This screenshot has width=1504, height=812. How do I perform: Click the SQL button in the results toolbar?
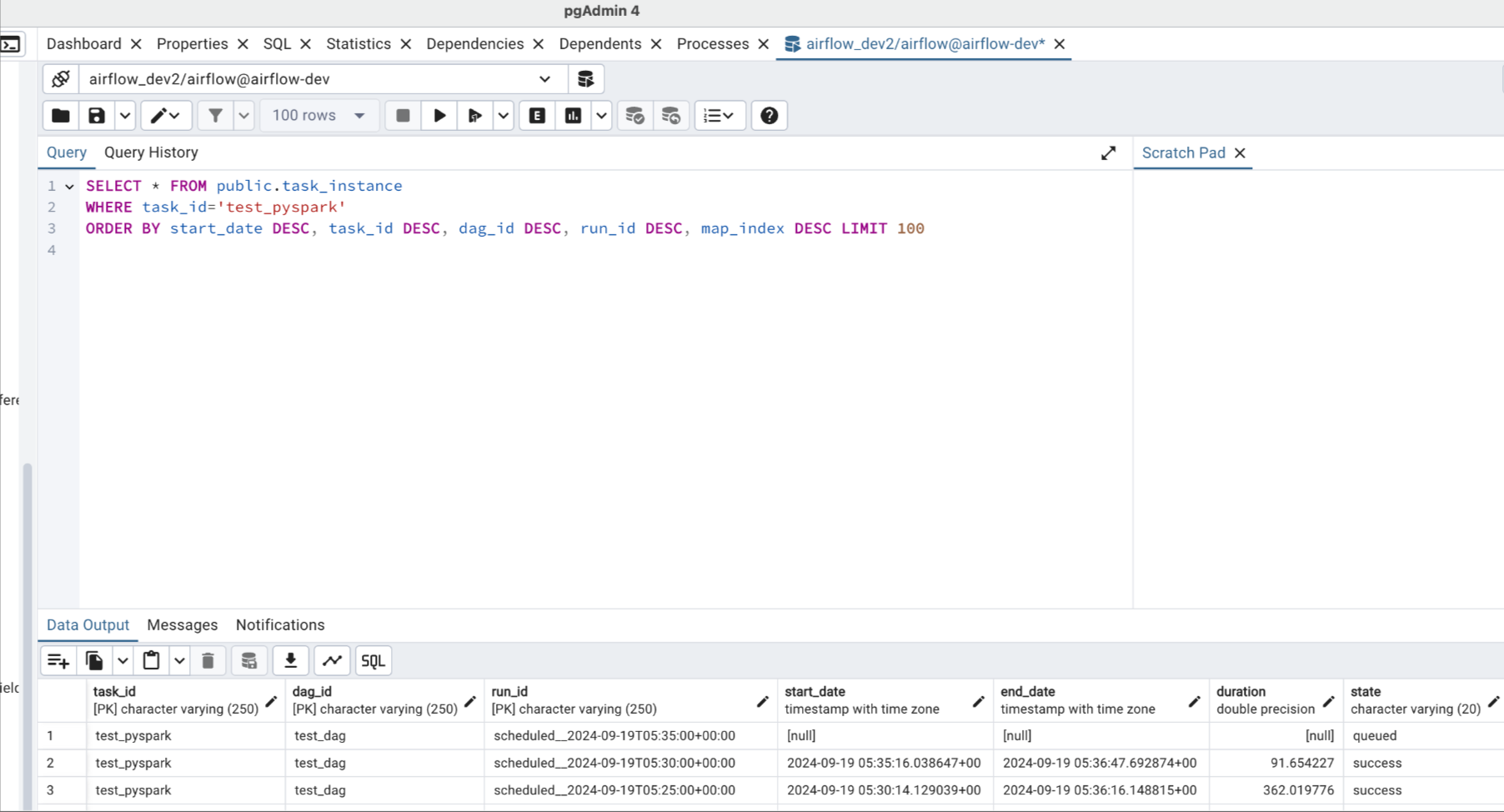373,661
